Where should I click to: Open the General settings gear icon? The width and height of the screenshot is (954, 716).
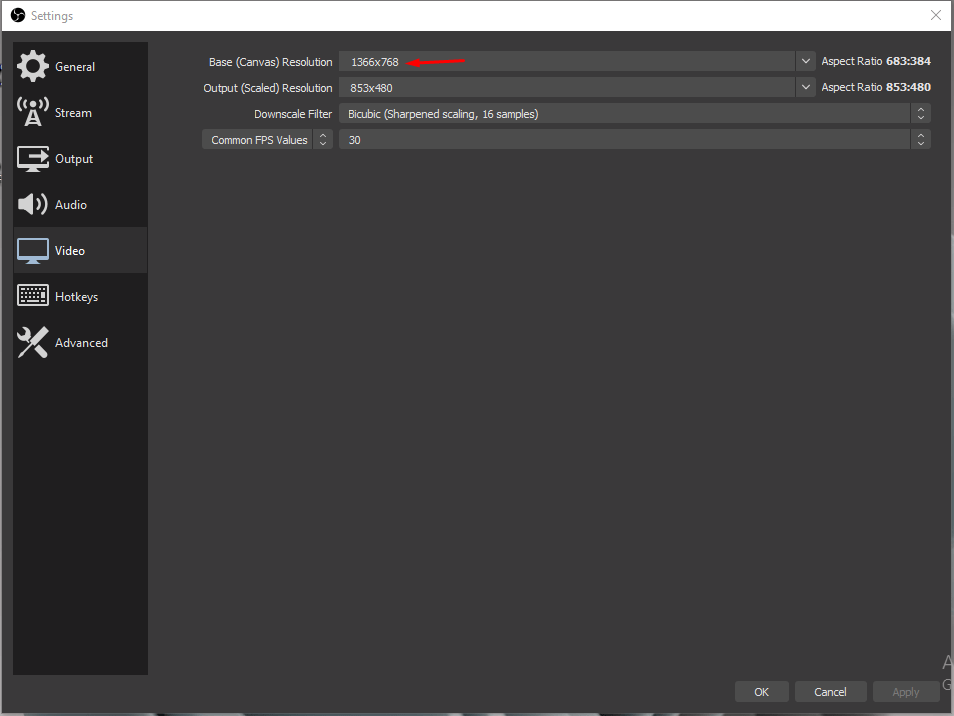coord(32,66)
